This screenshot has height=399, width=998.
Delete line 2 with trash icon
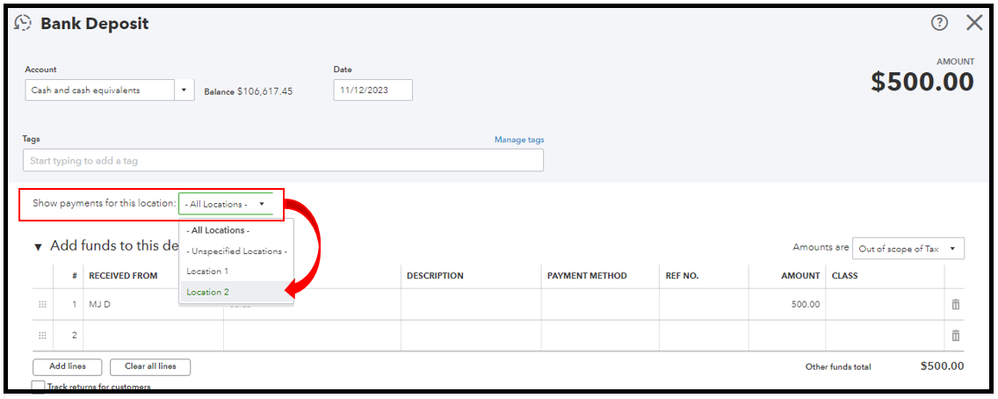pos(955,335)
